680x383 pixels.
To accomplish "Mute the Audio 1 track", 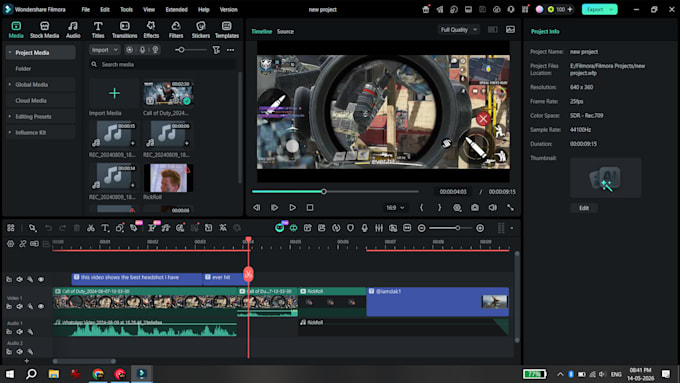I will 20,332.
